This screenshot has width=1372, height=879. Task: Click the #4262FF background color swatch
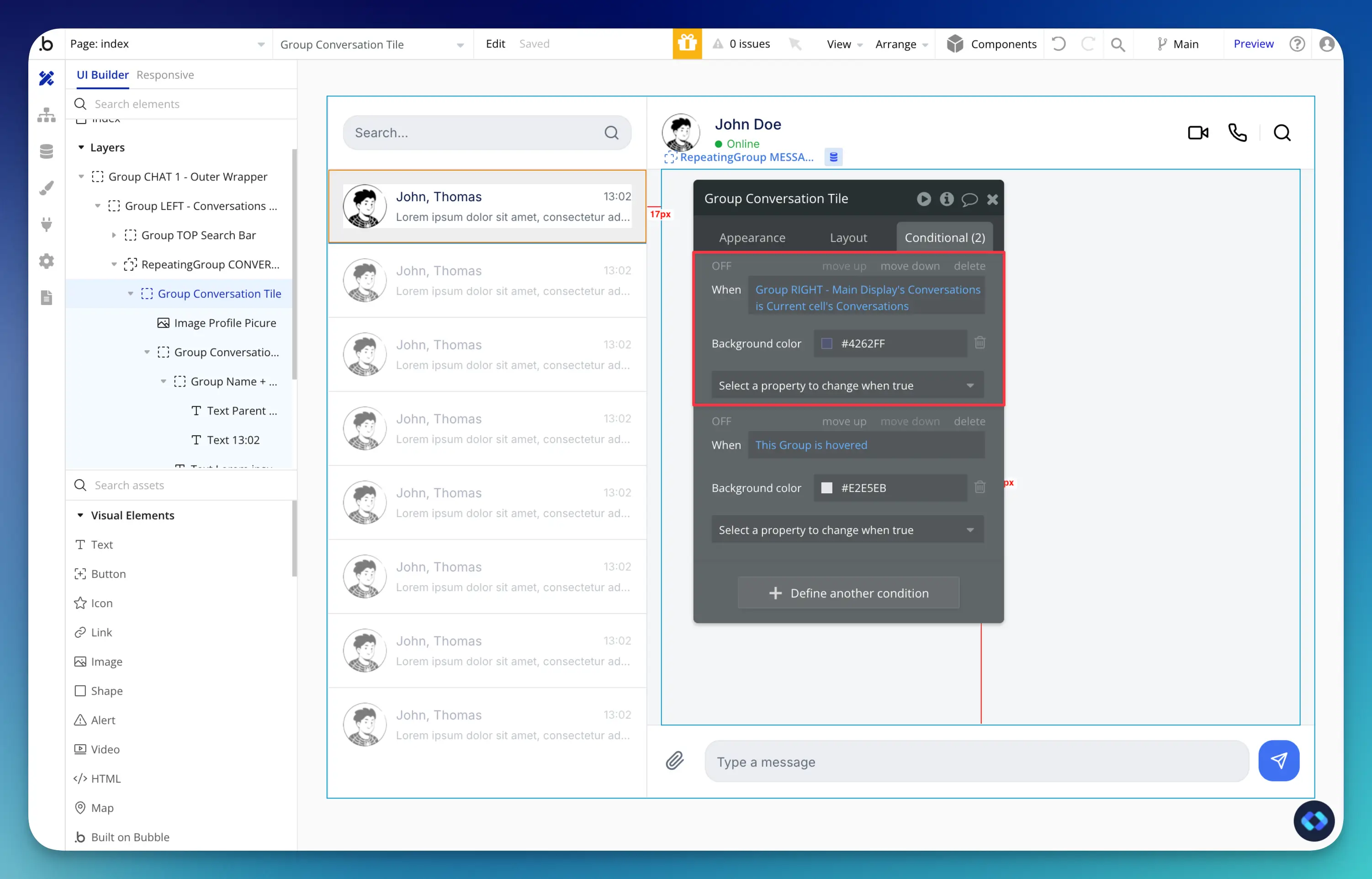(x=826, y=344)
